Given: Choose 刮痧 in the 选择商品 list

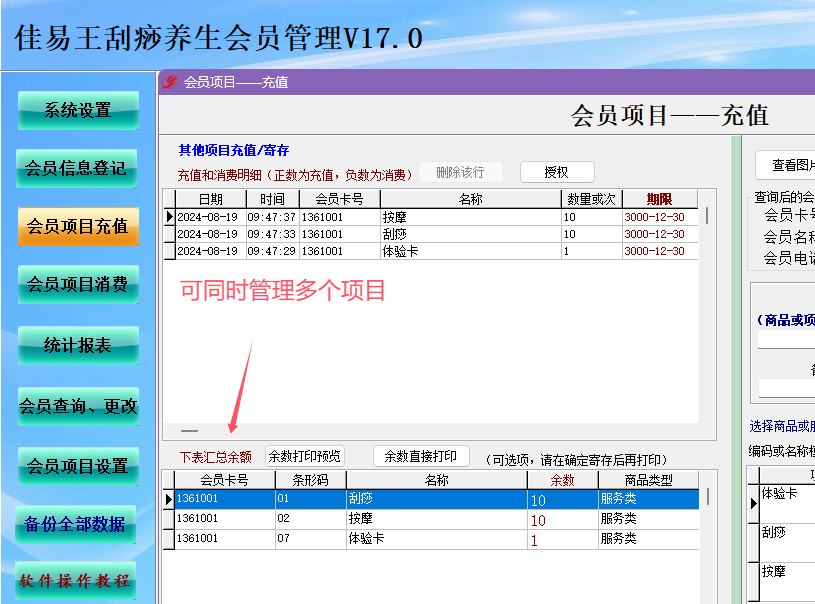Looking at the screenshot, I should (x=787, y=542).
